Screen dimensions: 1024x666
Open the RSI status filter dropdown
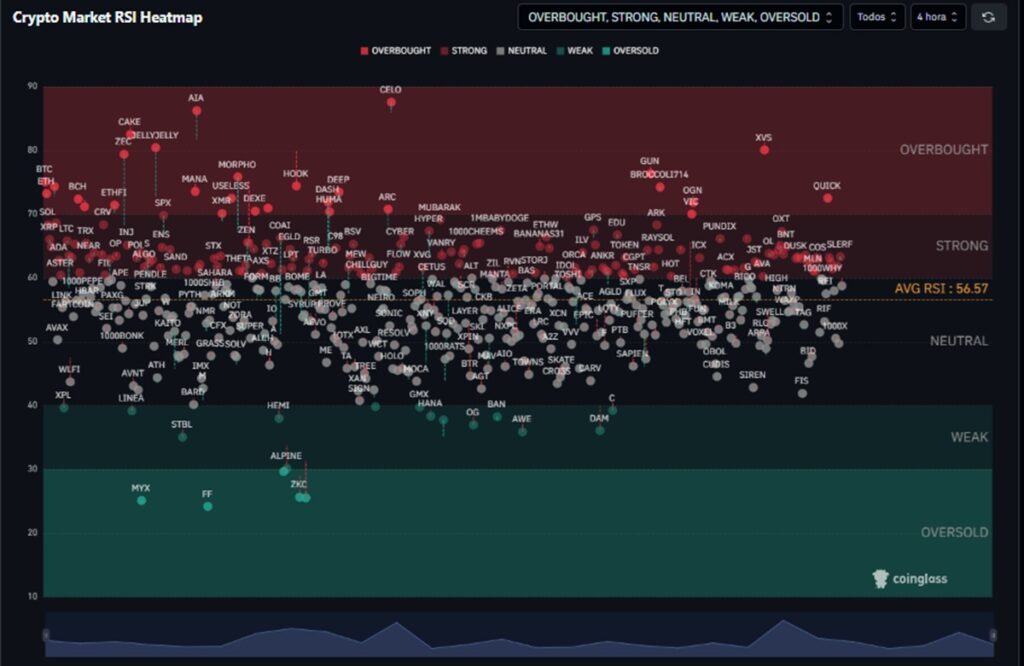tap(680, 17)
